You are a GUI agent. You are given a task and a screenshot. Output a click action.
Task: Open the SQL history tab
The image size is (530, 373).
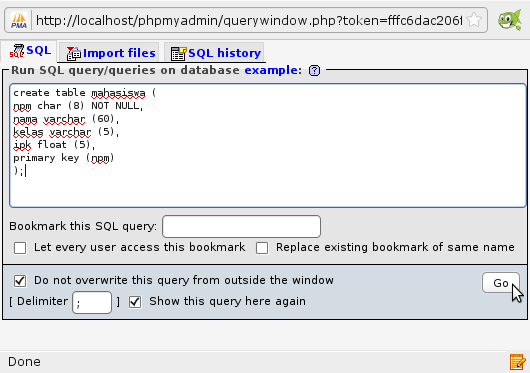215,53
